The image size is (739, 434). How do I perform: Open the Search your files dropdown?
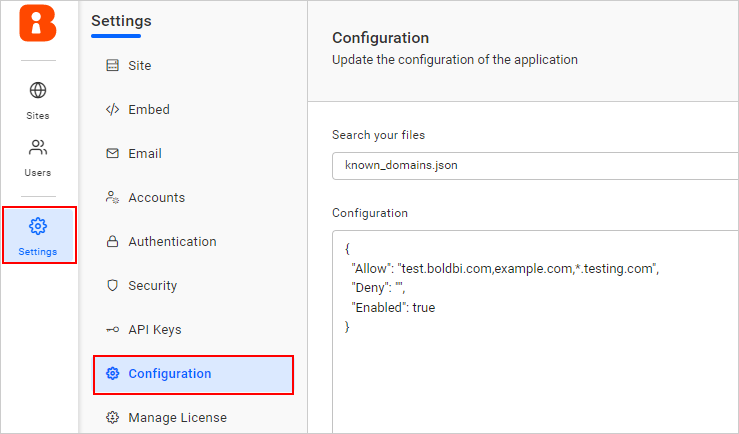point(535,166)
